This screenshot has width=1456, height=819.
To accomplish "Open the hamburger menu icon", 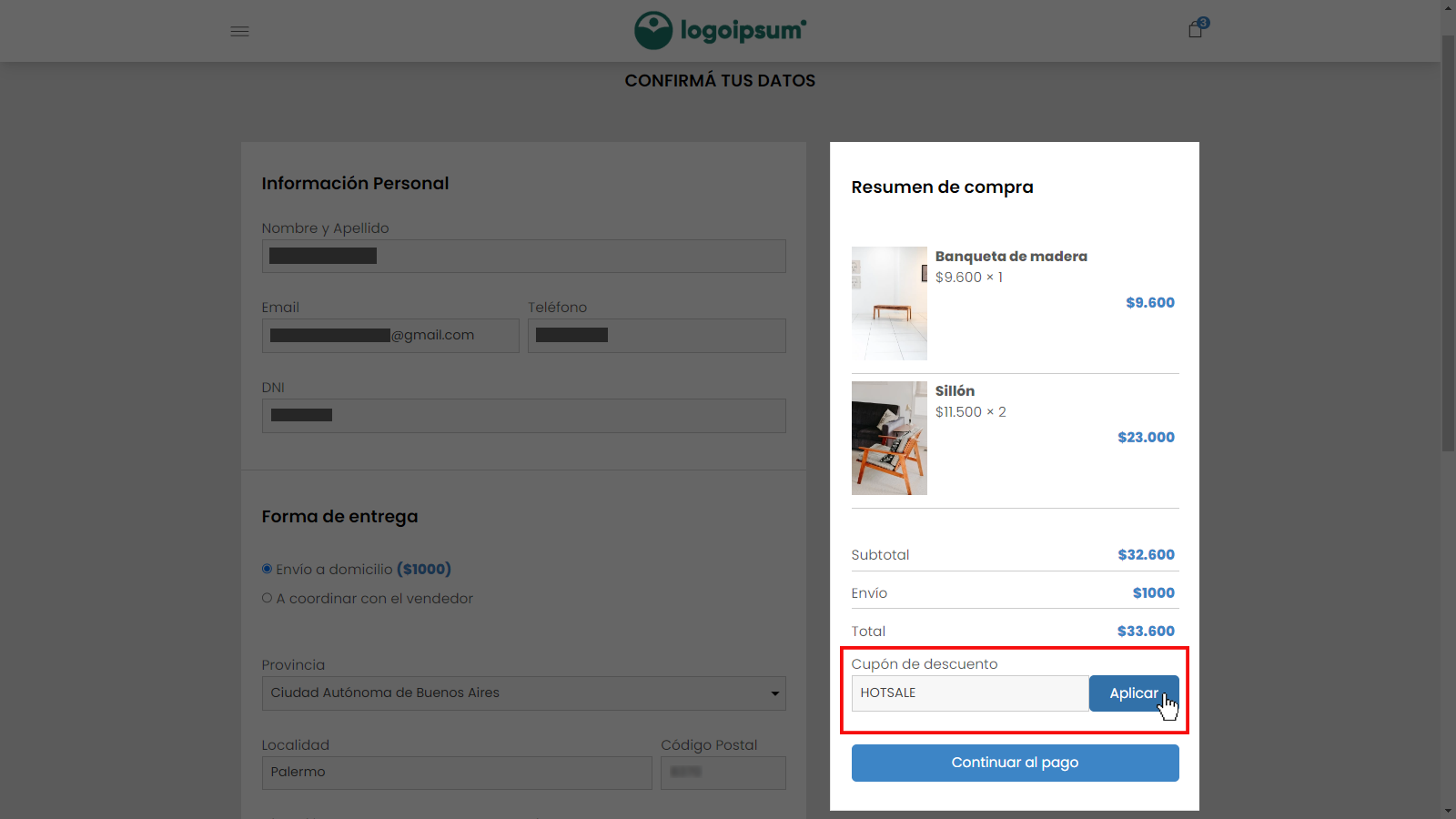I will 239,31.
